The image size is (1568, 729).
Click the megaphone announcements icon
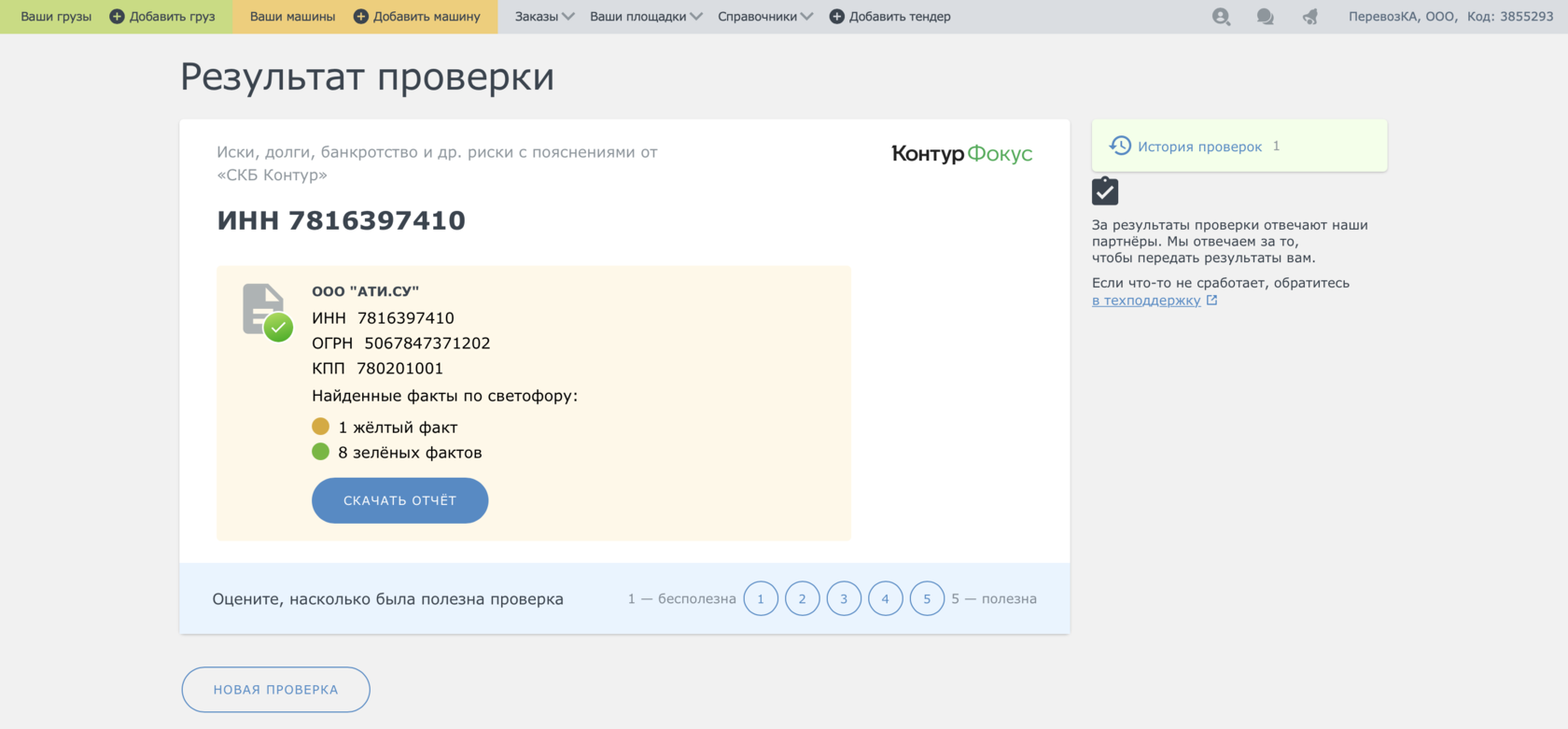click(1310, 17)
